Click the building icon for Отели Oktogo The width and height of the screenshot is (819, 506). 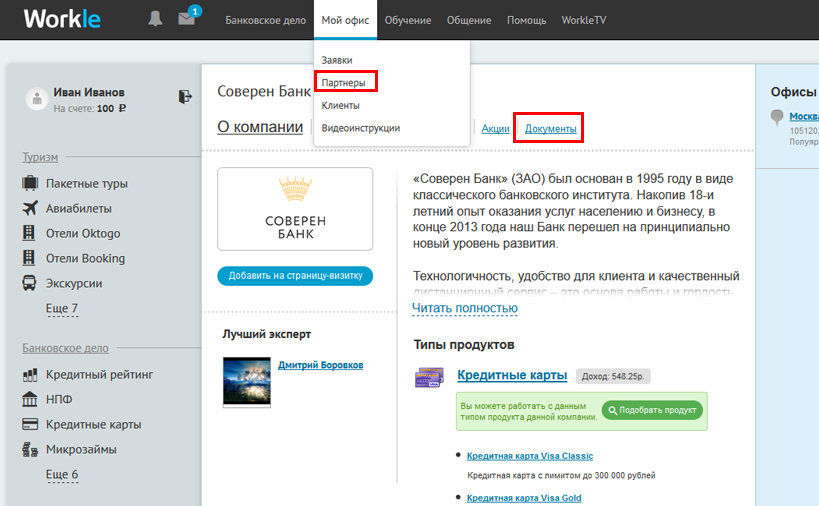click(29, 233)
